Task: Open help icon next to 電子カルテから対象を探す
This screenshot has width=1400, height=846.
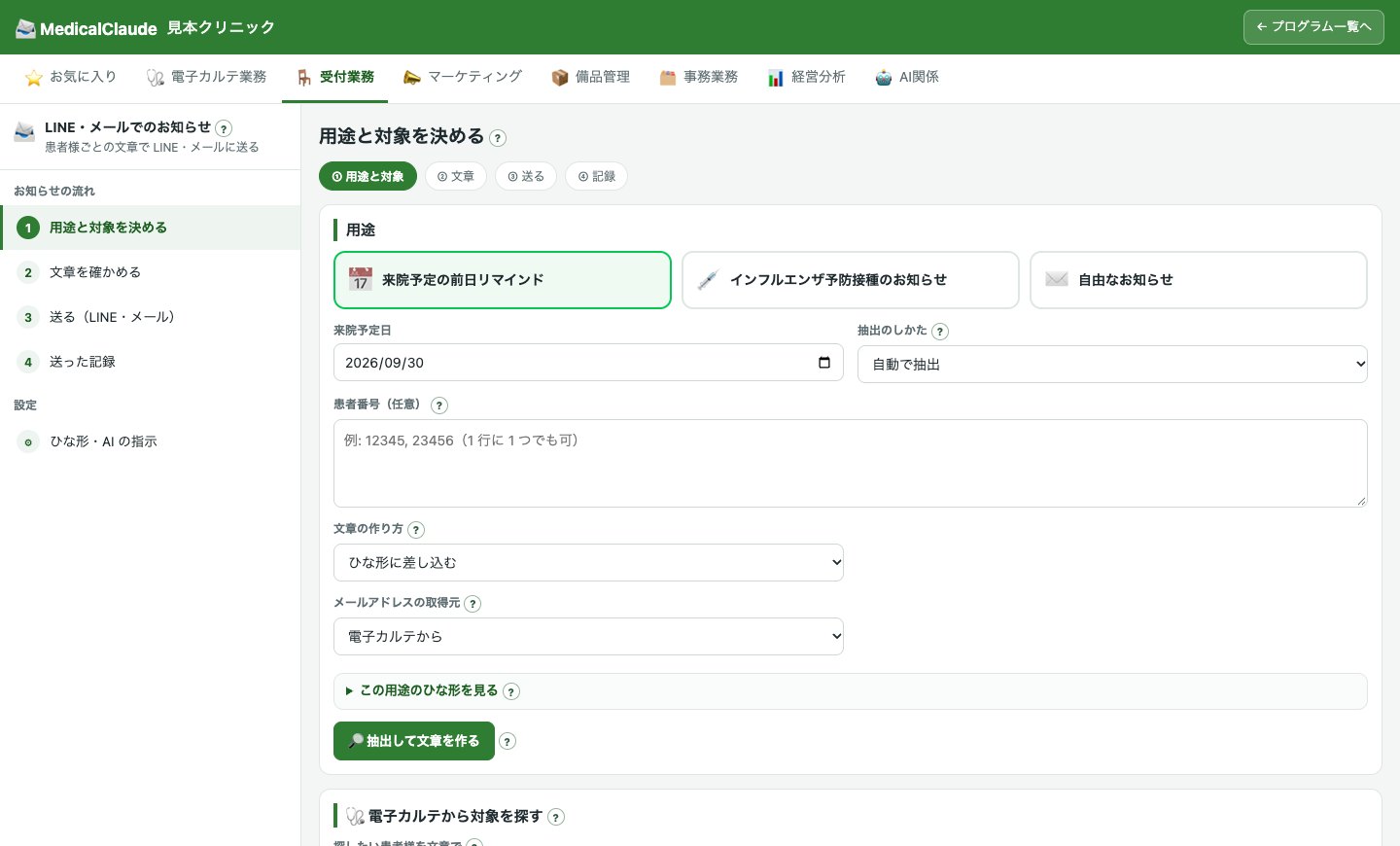Action: (556, 817)
